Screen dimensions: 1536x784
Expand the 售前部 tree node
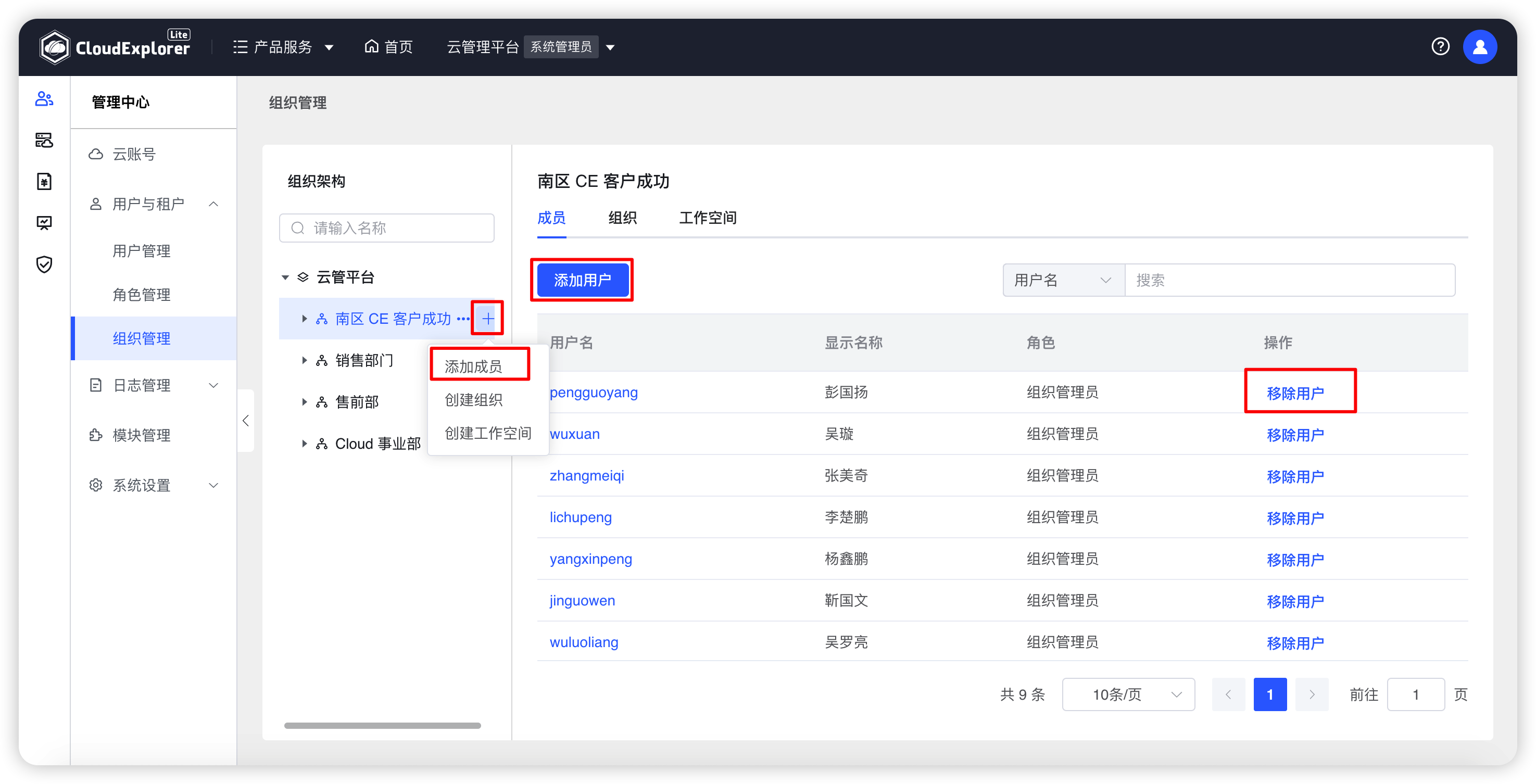tap(304, 402)
